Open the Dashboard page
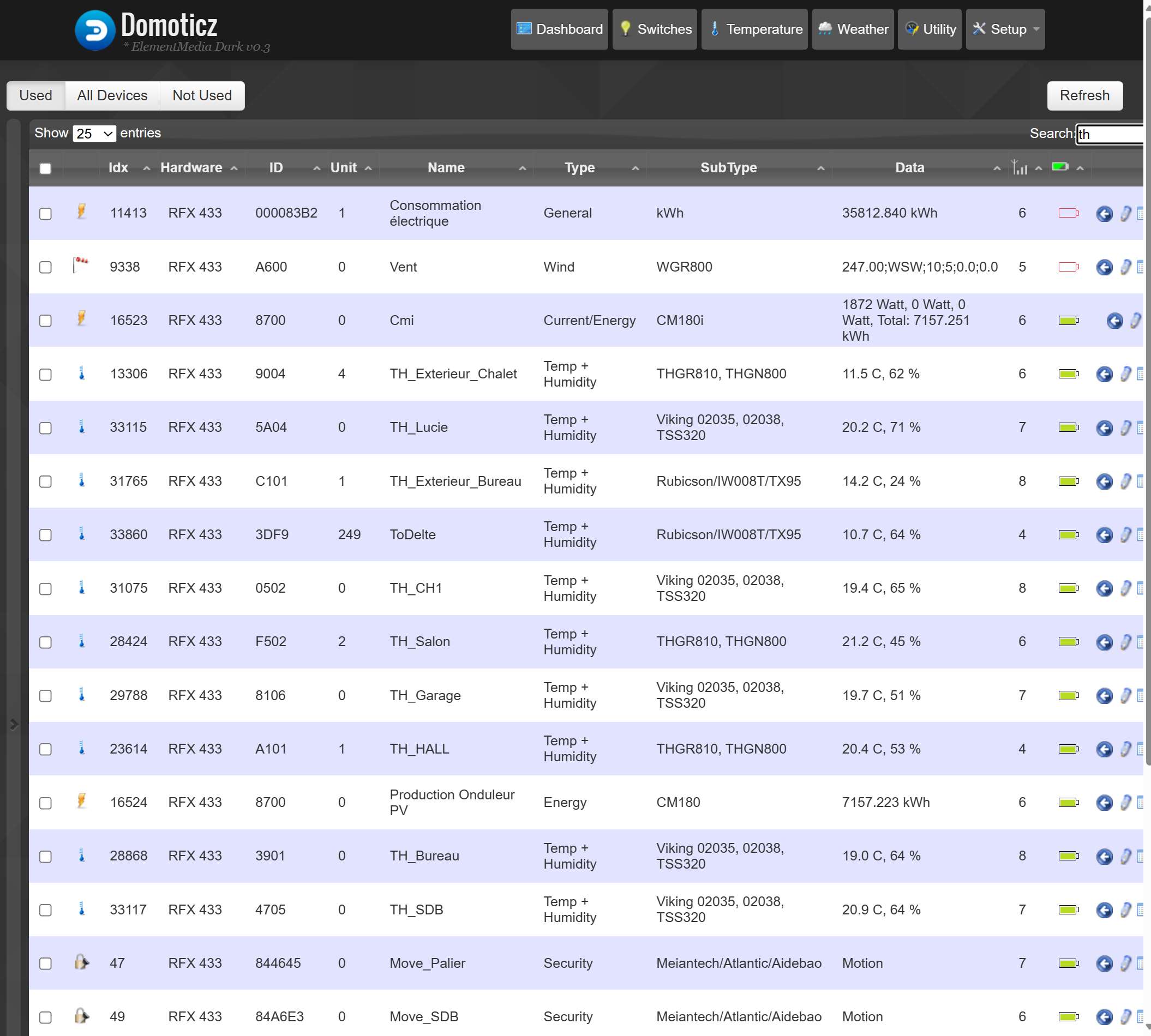Image resolution: width=1151 pixels, height=1036 pixels. [x=559, y=29]
